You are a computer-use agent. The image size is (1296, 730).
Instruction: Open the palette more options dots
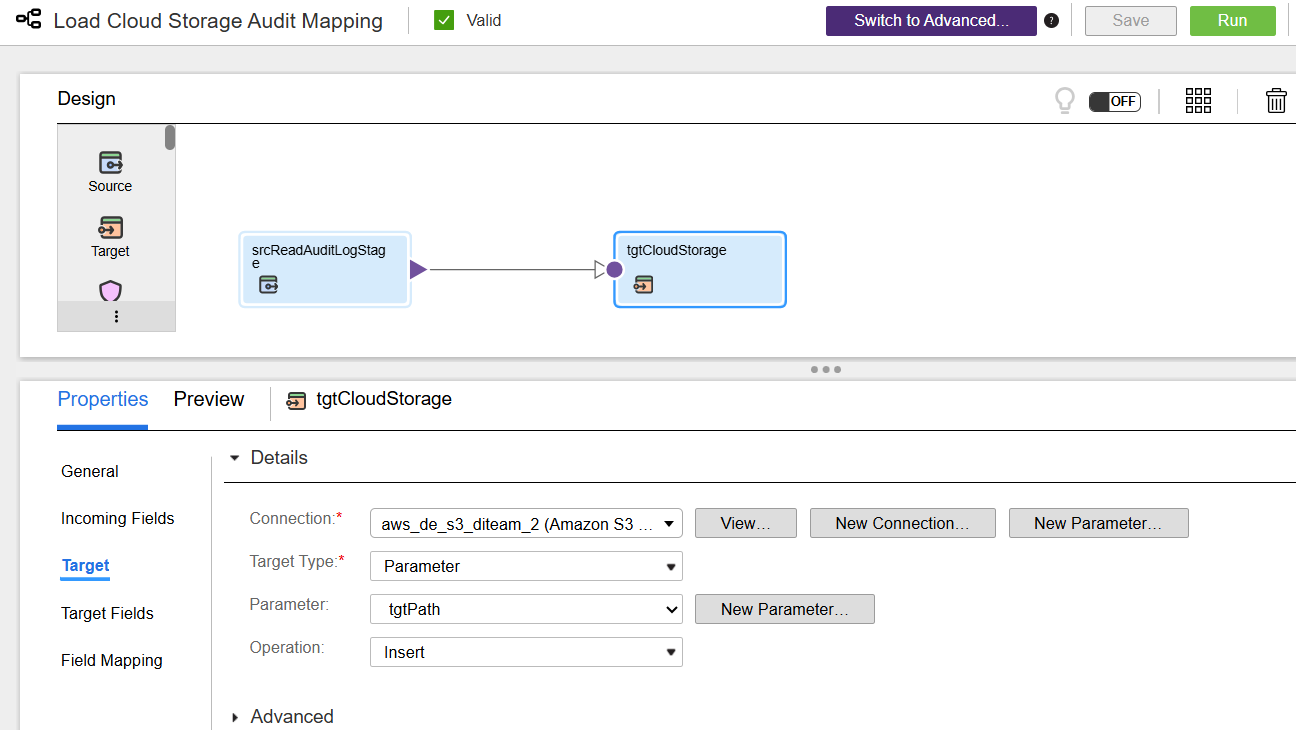click(116, 316)
